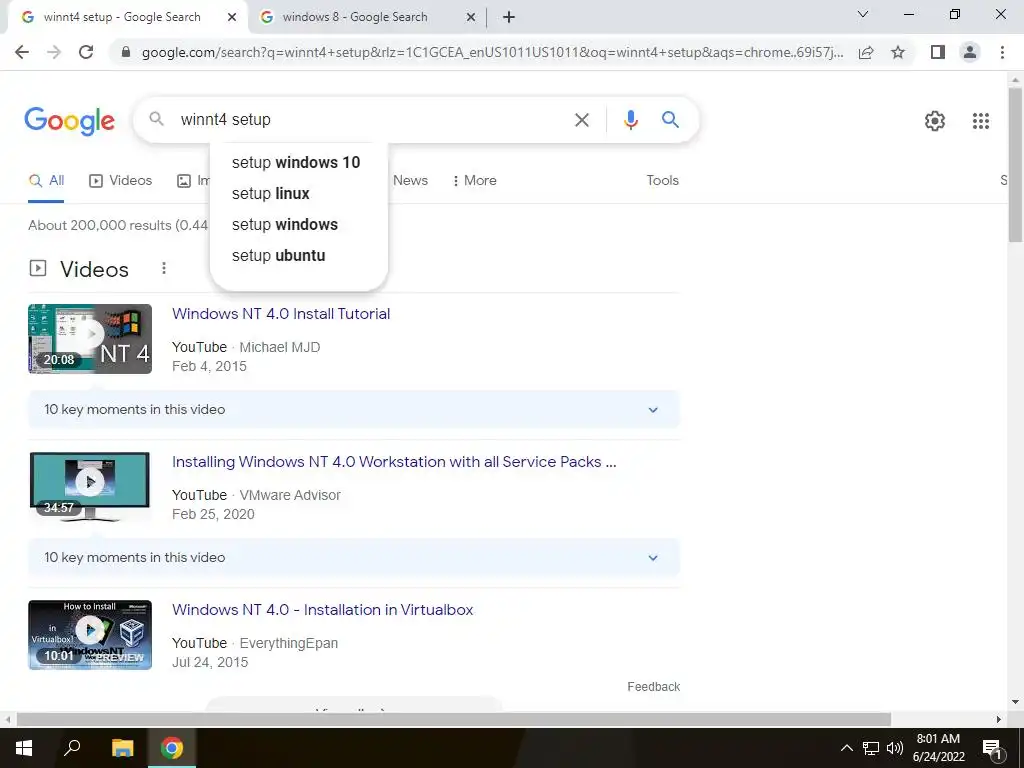Viewport: 1024px width, 768px height.
Task: Click the scroll down arrow of the page scrollbar
Action: point(1015,703)
